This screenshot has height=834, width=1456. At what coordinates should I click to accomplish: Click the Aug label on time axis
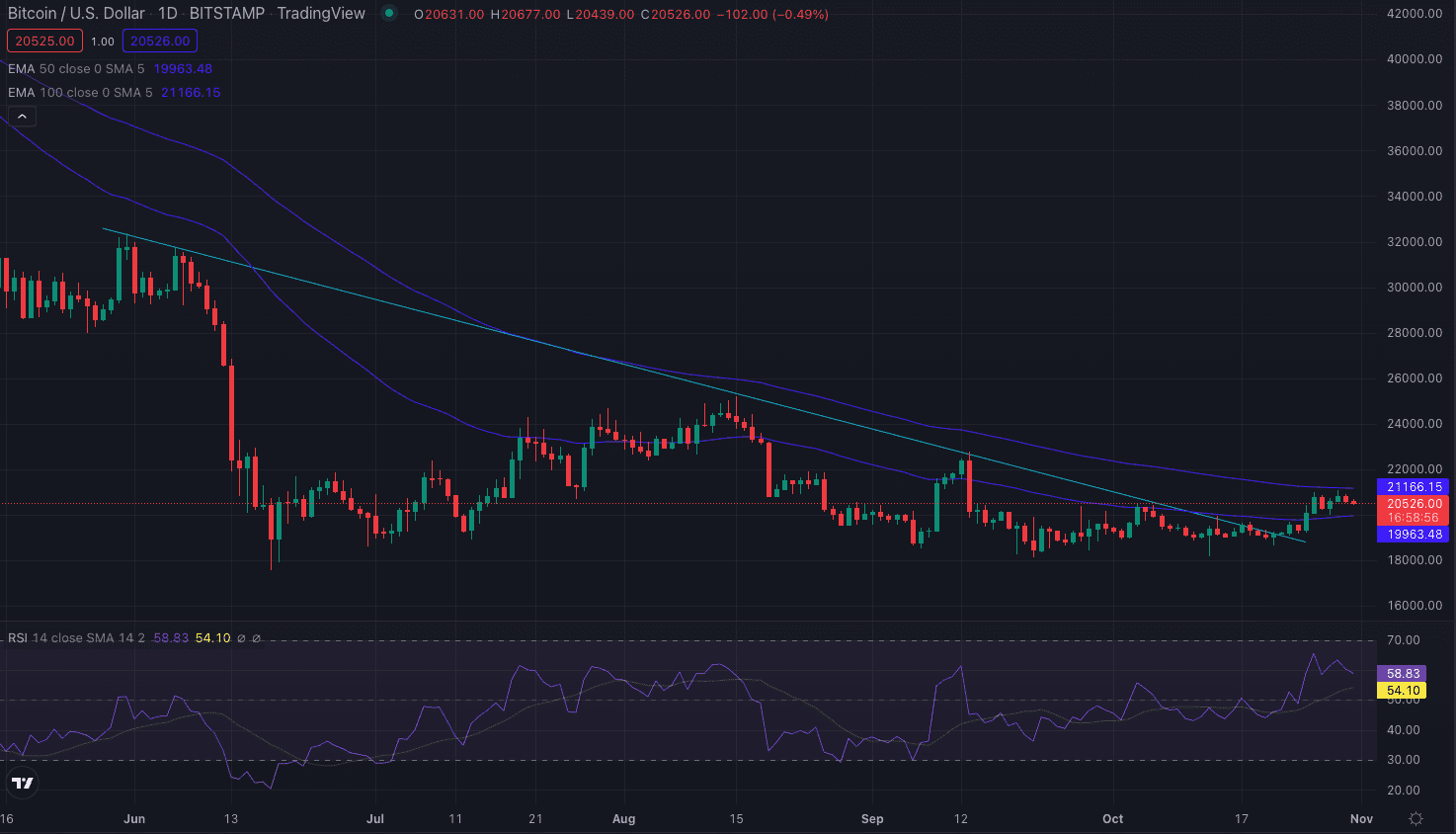coord(623,818)
